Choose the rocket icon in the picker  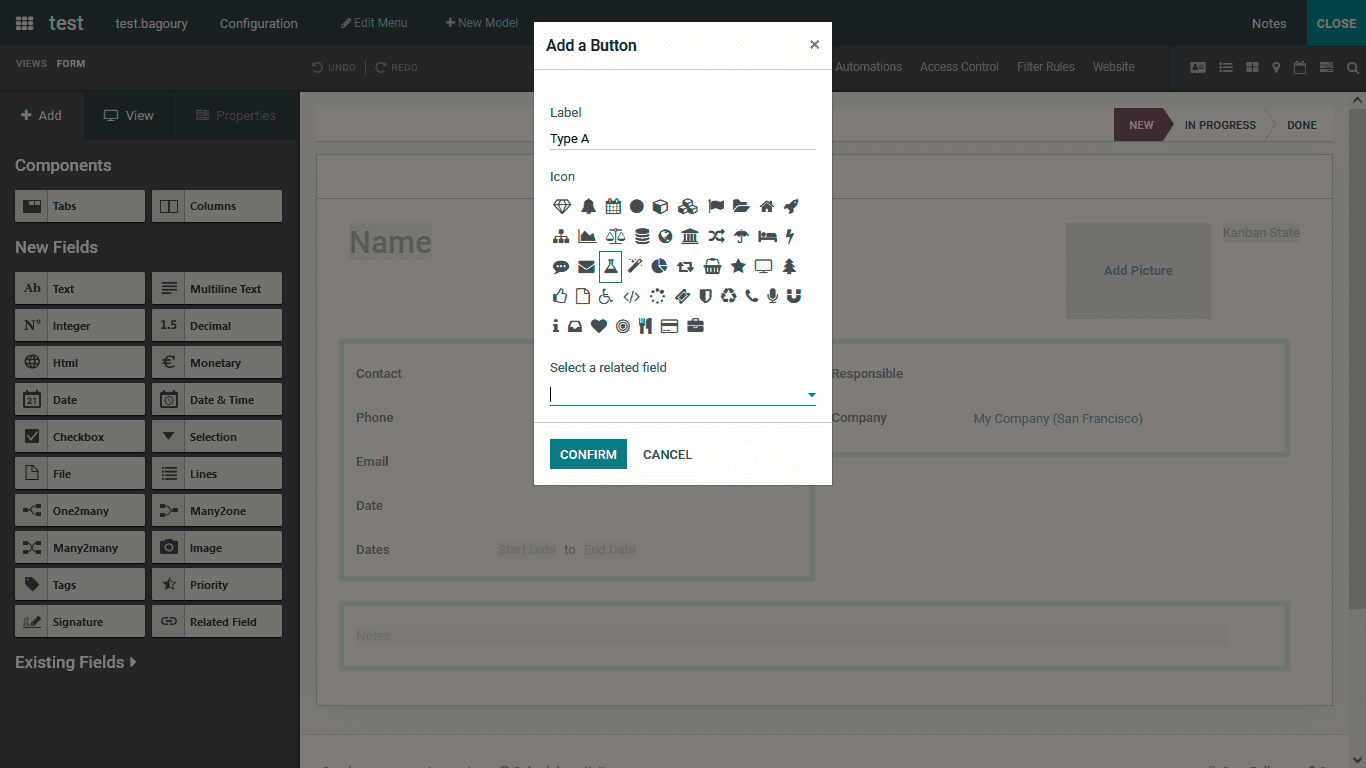tap(792, 206)
